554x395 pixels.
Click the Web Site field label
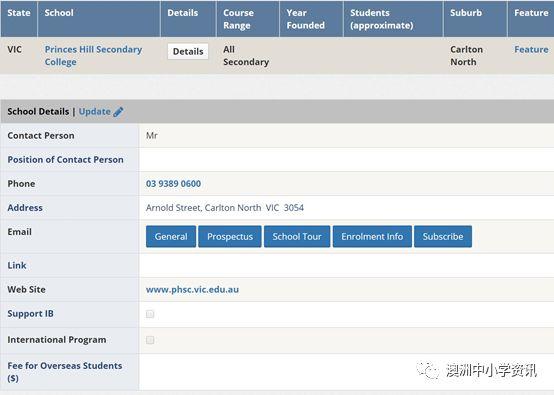(x=26, y=289)
